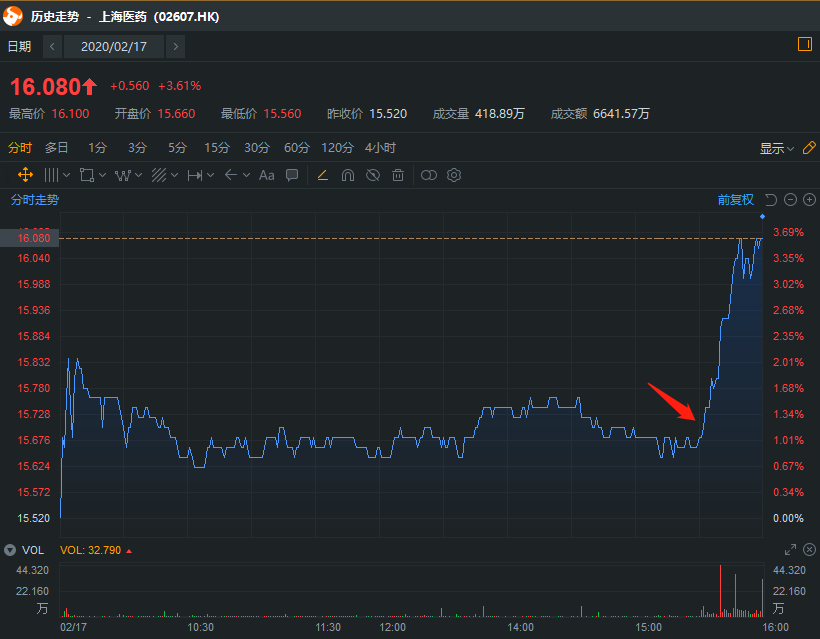Zoom in chart with plus circle
This screenshot has height=639, width=820.
click(x=809, y=200)
